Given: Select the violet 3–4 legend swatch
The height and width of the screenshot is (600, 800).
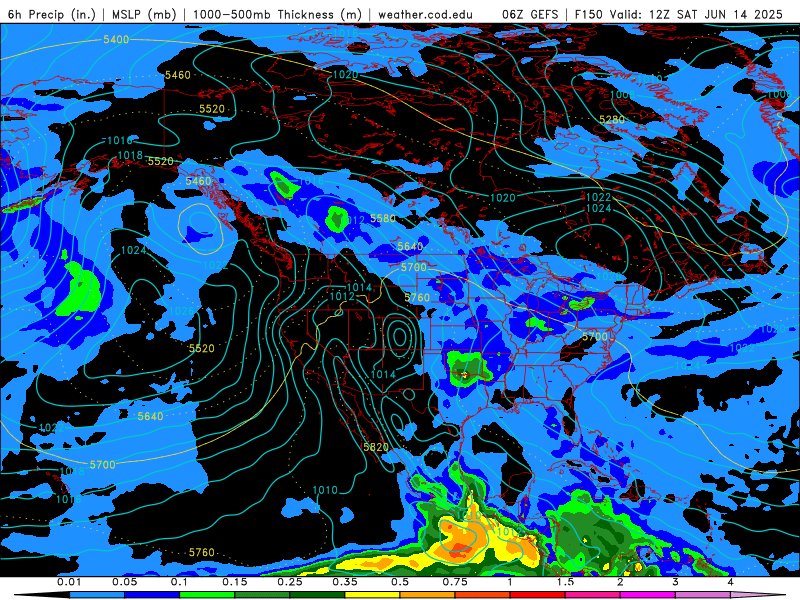Looking at the screenshot, I should 703,595.
